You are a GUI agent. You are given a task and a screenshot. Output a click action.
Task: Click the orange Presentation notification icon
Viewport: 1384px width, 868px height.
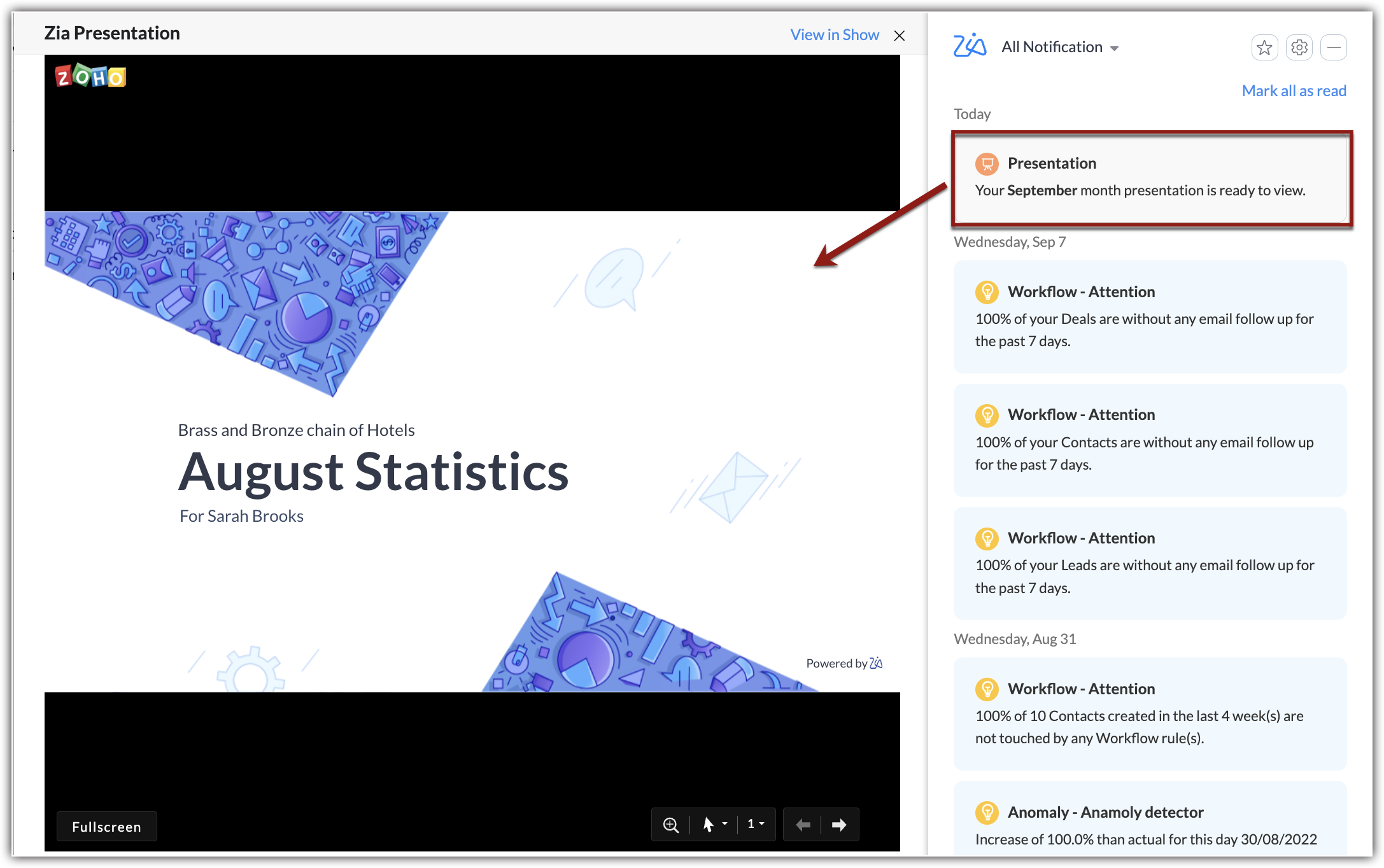click(987, 164)
